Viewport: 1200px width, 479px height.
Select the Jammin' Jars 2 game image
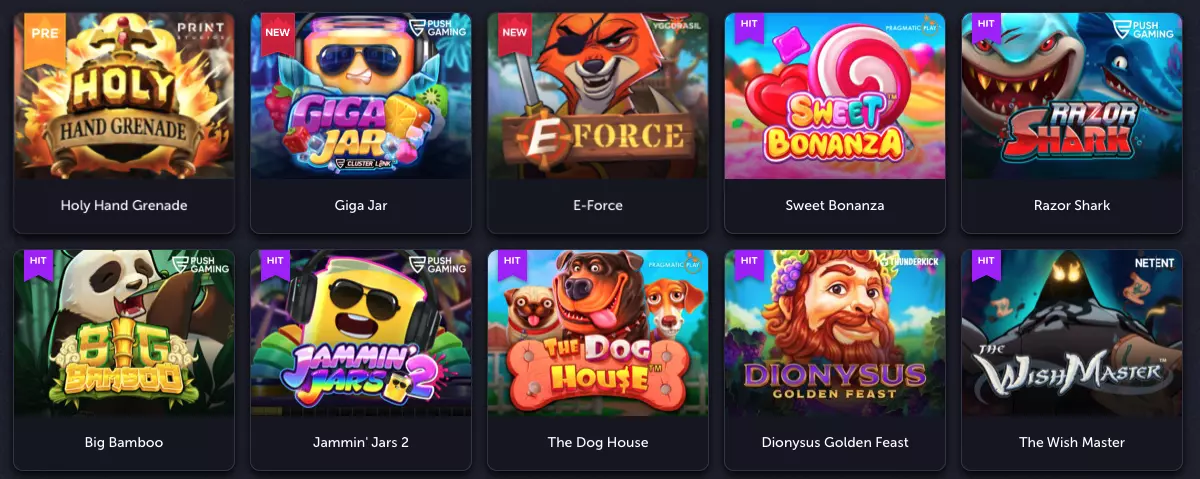click(x=361, y=333)
